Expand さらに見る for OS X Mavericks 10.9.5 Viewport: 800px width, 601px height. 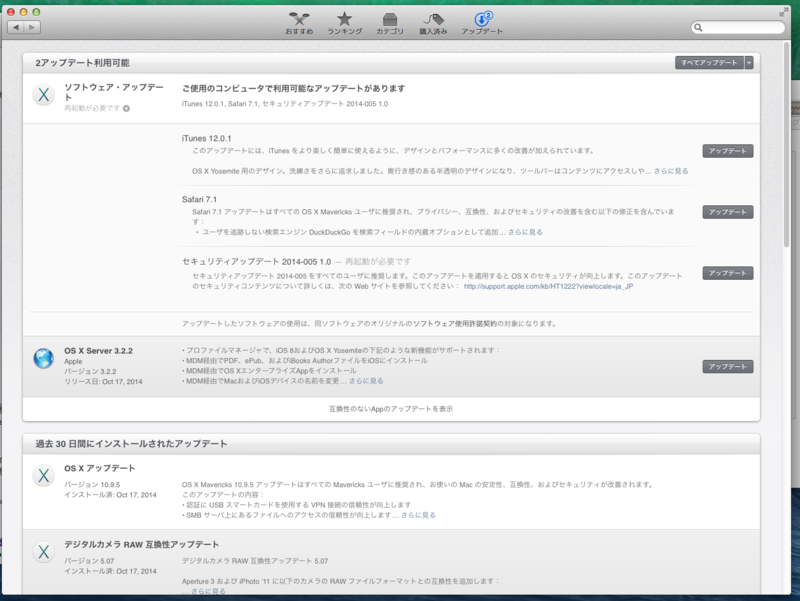coord(418,515)
